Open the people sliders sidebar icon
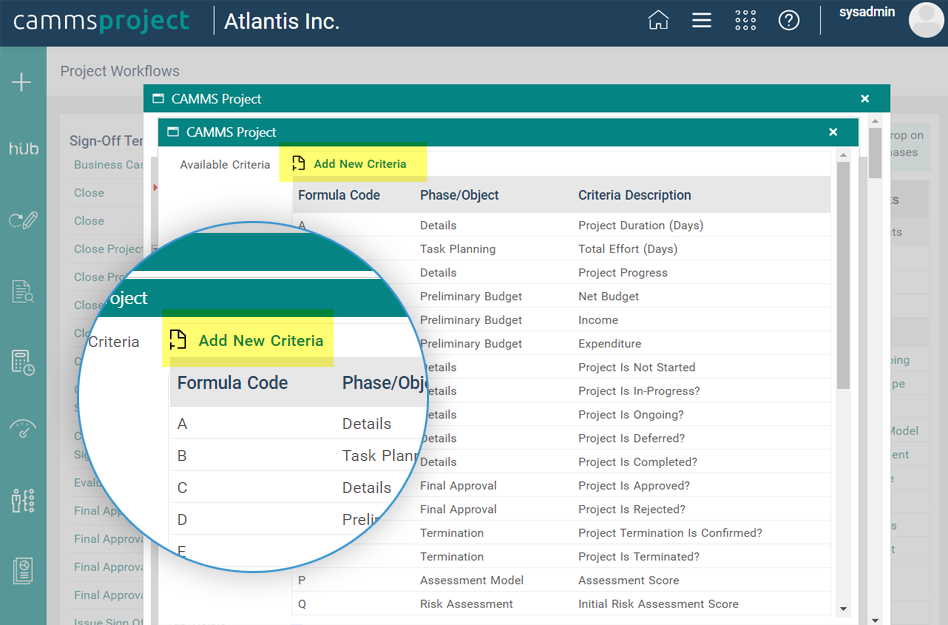The image size is (948, 625). coord(23,500)
